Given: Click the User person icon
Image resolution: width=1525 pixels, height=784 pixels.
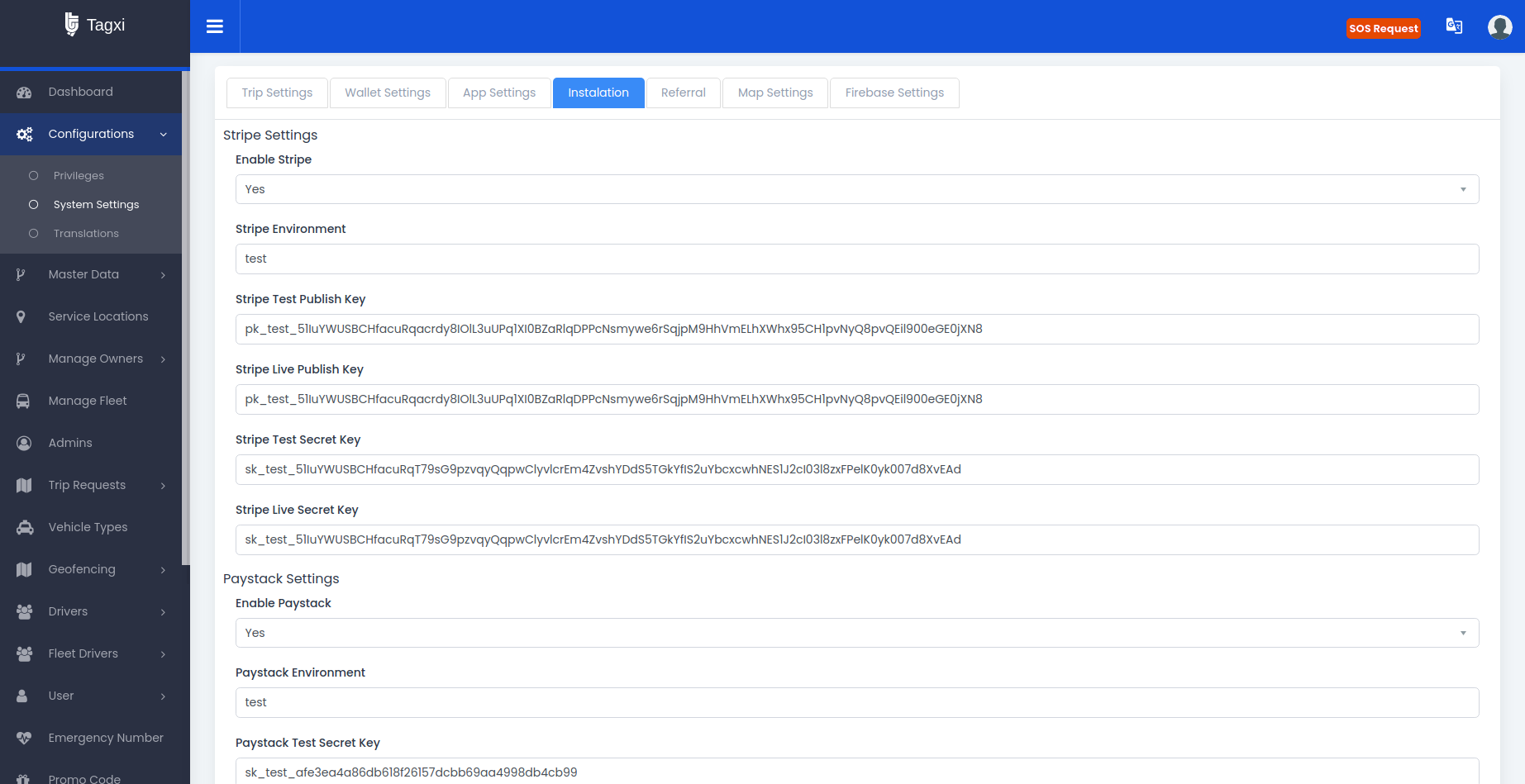Looking at the screenshot, I should pos(22,696).
